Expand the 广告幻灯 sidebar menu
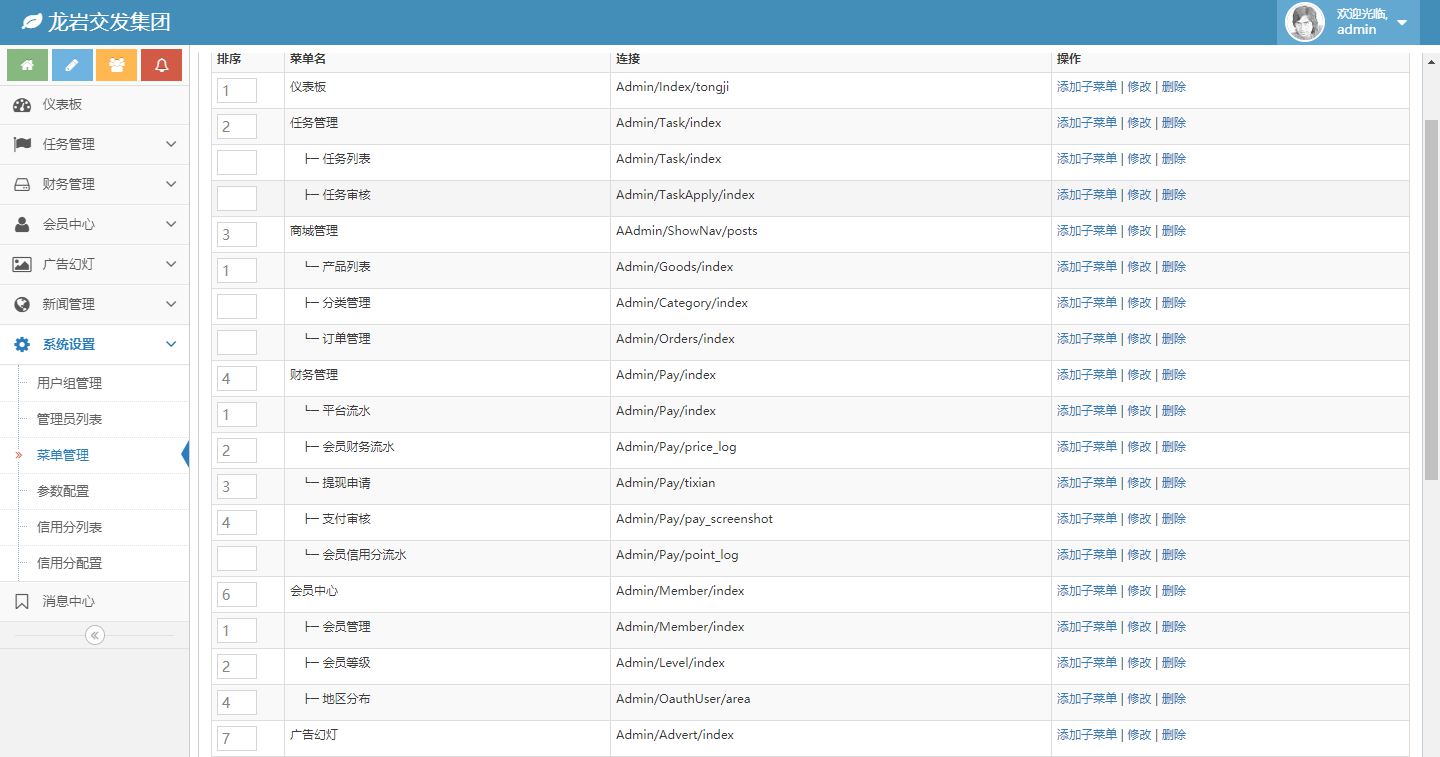The height and width of the screenshot is (757, 1440). pyautogui.click(x=94, y=265)
